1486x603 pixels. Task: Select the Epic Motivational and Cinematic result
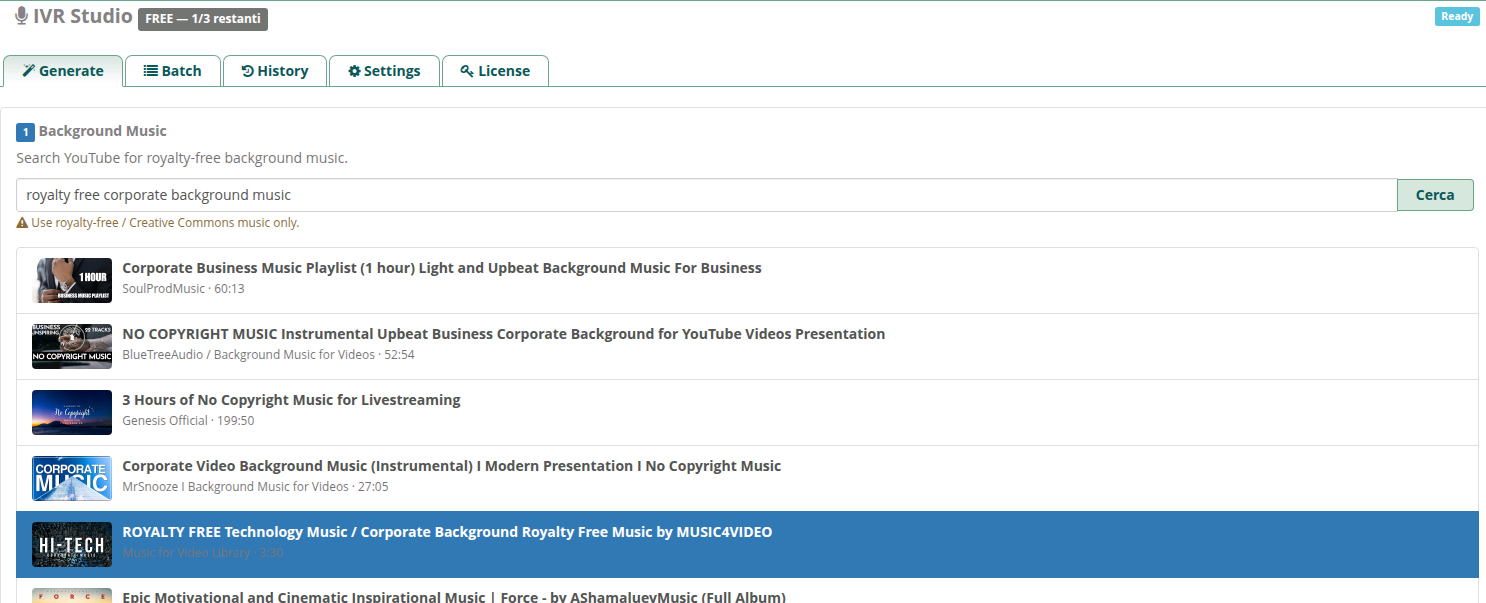tap(453, 596)
